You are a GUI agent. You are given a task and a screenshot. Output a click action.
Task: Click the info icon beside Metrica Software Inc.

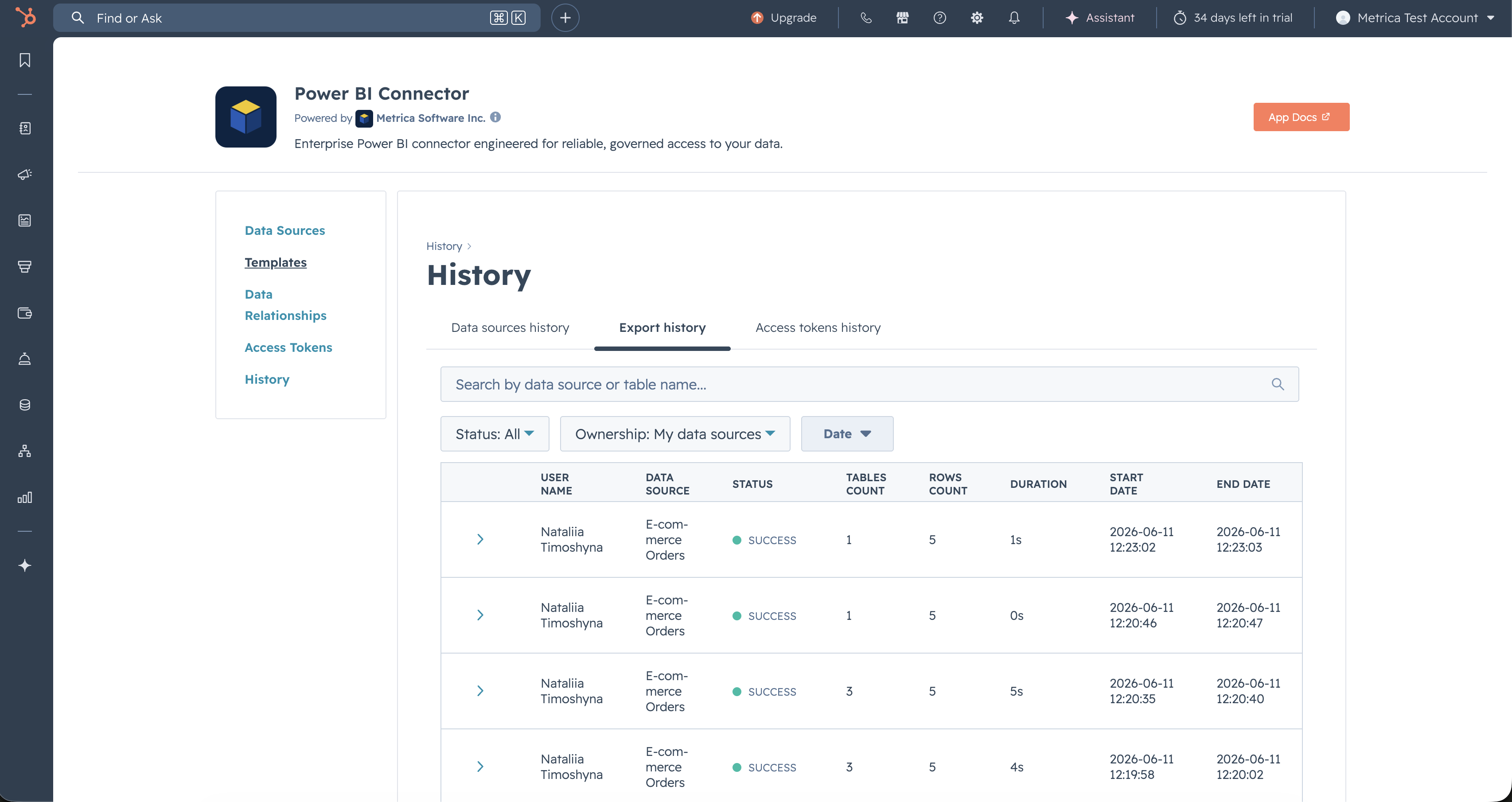(495, 117)
